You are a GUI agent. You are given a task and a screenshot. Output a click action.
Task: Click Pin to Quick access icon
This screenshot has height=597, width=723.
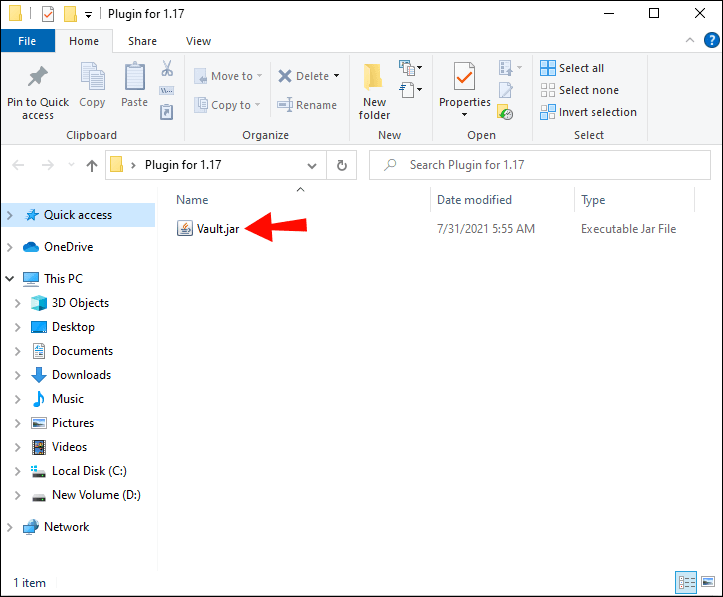(x=38, y=77)
